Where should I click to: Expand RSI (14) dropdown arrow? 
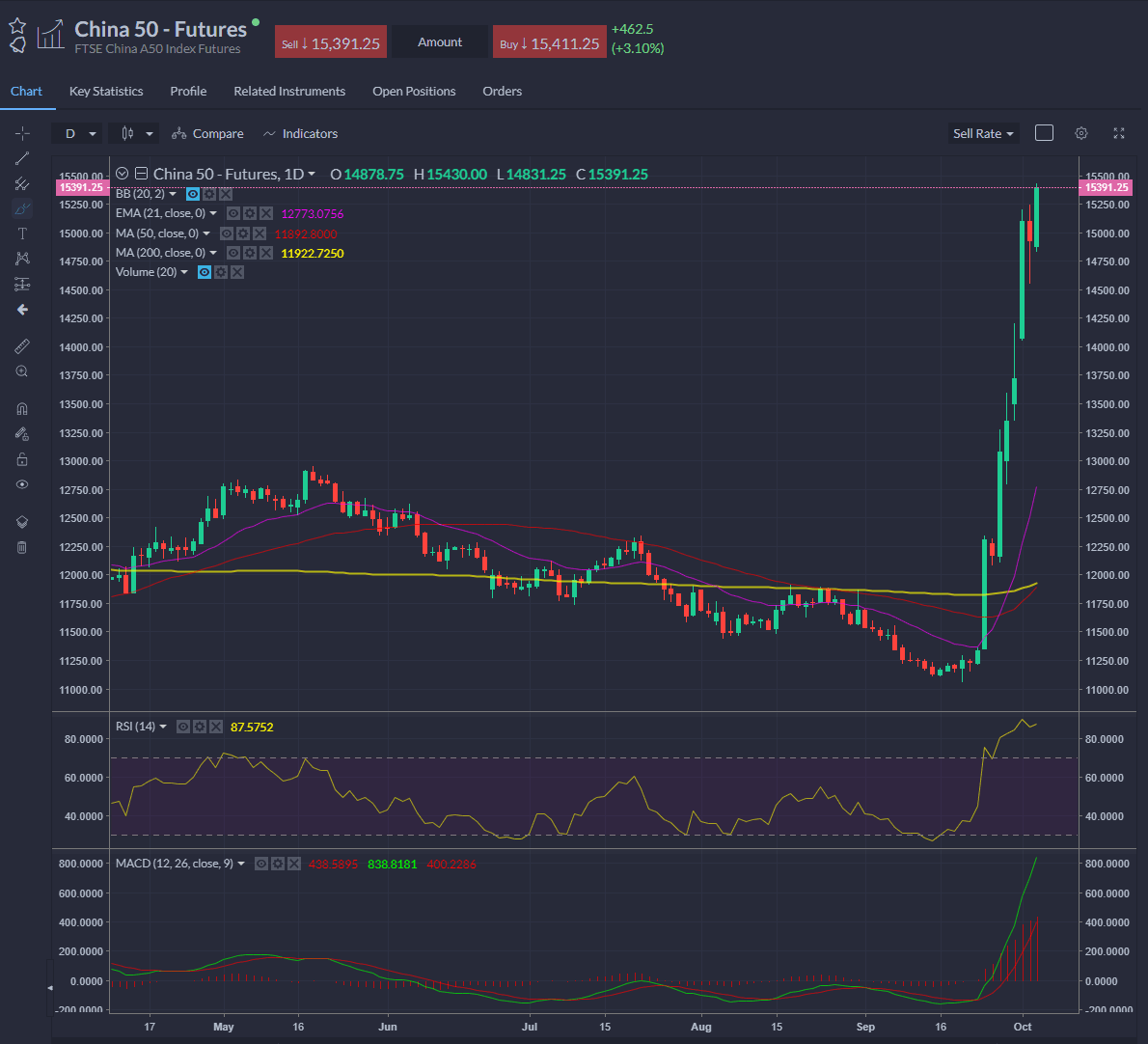click(x=162, y=727)
